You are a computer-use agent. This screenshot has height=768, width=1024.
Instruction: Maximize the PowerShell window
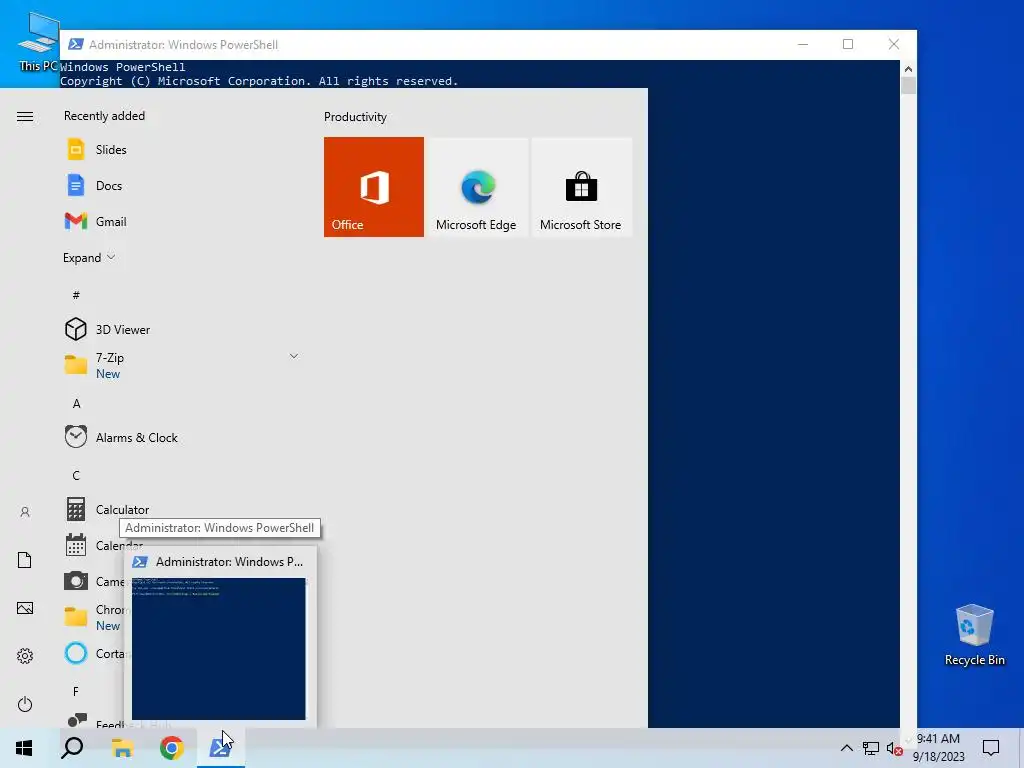point(848,44)
